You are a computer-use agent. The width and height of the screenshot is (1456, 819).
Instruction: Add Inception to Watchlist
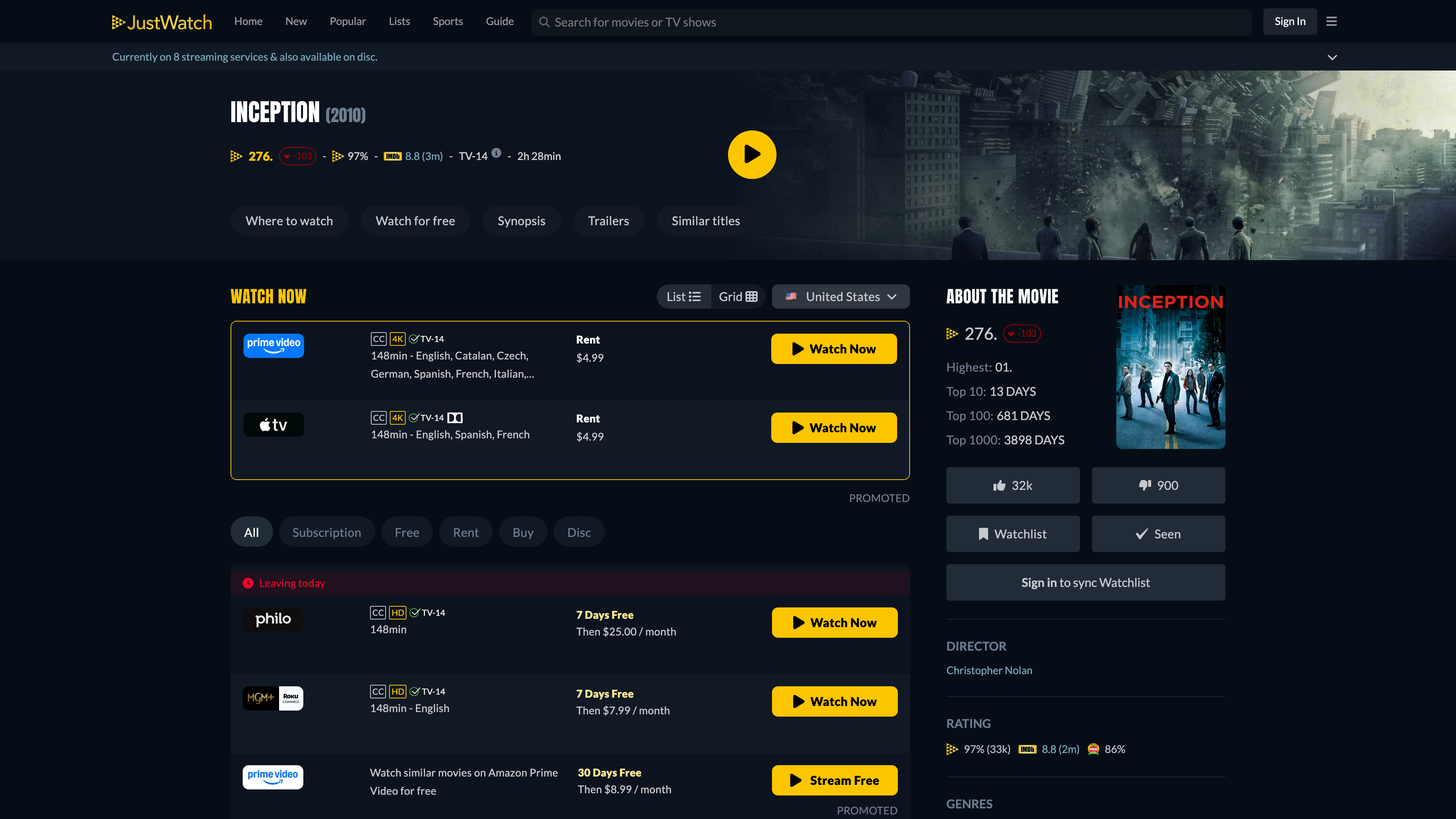1012,533
